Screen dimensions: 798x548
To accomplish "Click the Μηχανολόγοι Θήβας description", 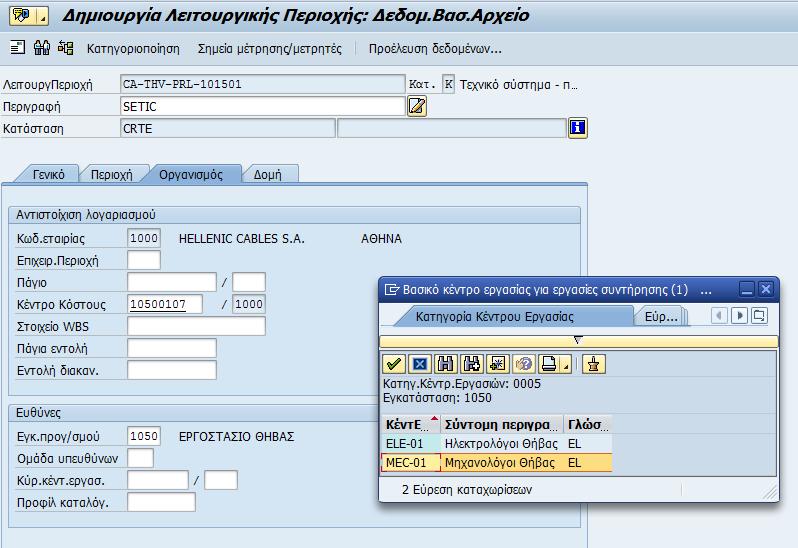I will (499, 463).
